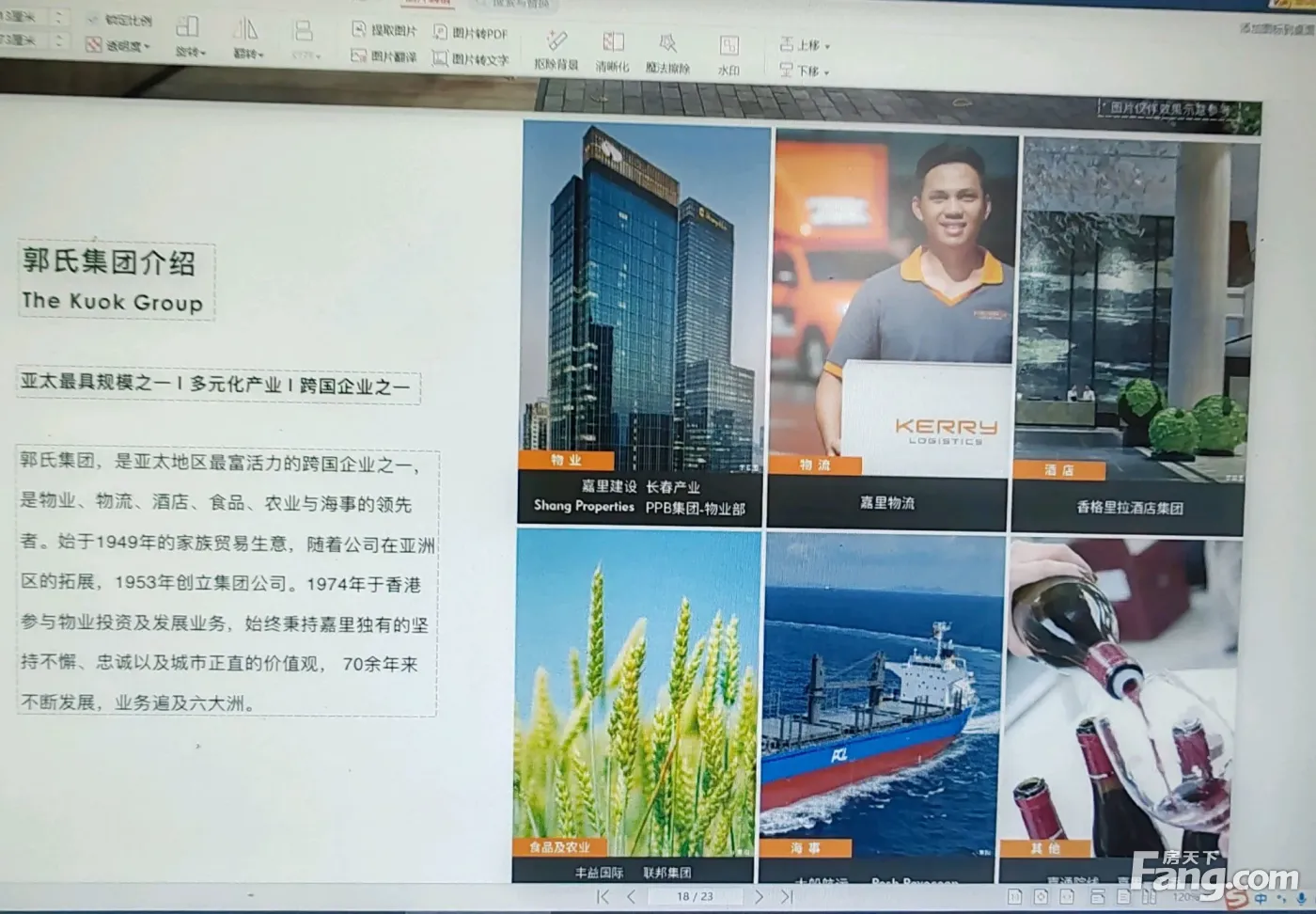Image resolution: width=1316 pixels, height=914 pixels.
Task: Open the 透明度 (transparency) dropdown
Action: tap(118, 45)
